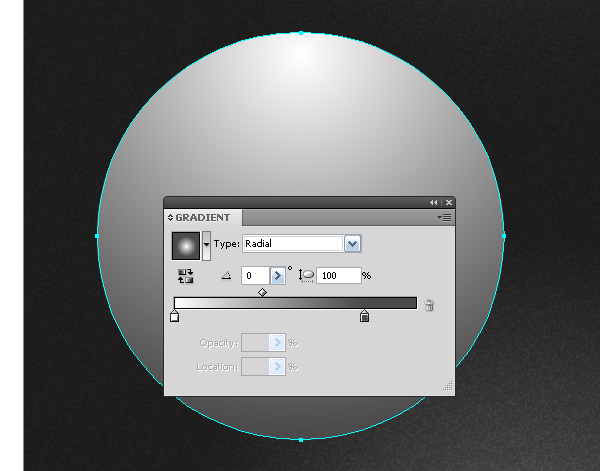Collapse the Gradient panel to icons
This screenshot has height=471, width=600.
point(433,202)
